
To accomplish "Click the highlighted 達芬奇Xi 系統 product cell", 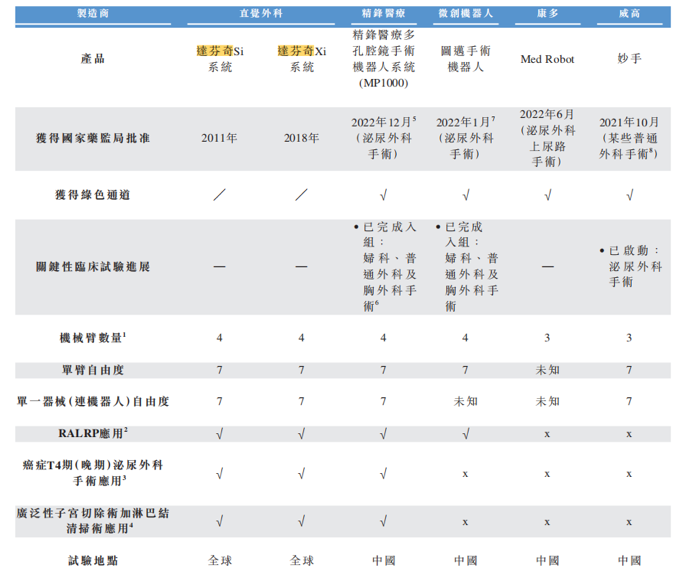I will [302, 59].
